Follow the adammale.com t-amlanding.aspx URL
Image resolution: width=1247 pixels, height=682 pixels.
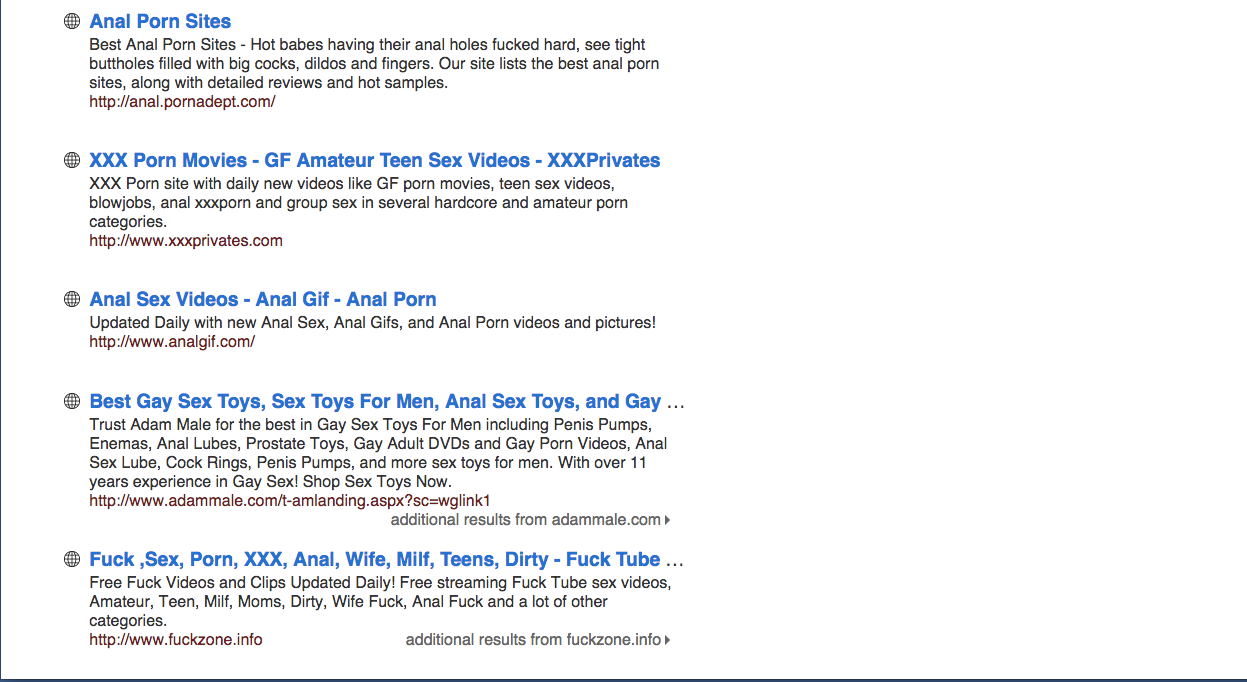[290, 500]
